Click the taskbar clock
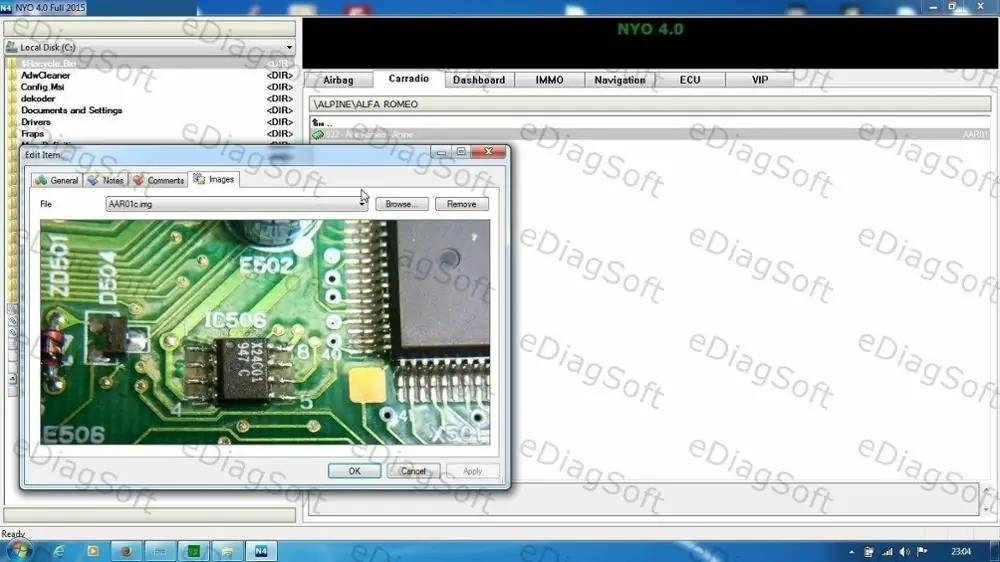1000x562 pixels. click(960, 552)
